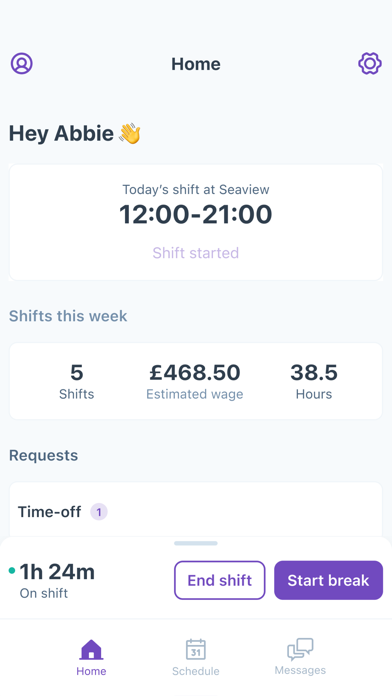The height and width of the screenshot is (696, 392).
Task: Tap the Home house icon
Action: click(x=91, y=649)
